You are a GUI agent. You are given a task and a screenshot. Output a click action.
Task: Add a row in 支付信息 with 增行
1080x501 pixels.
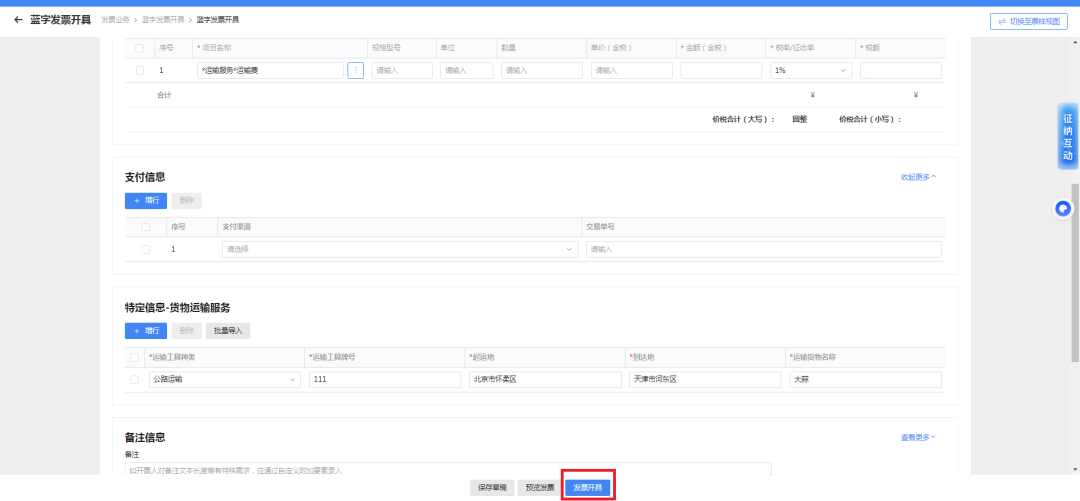(x=146, y=201)
